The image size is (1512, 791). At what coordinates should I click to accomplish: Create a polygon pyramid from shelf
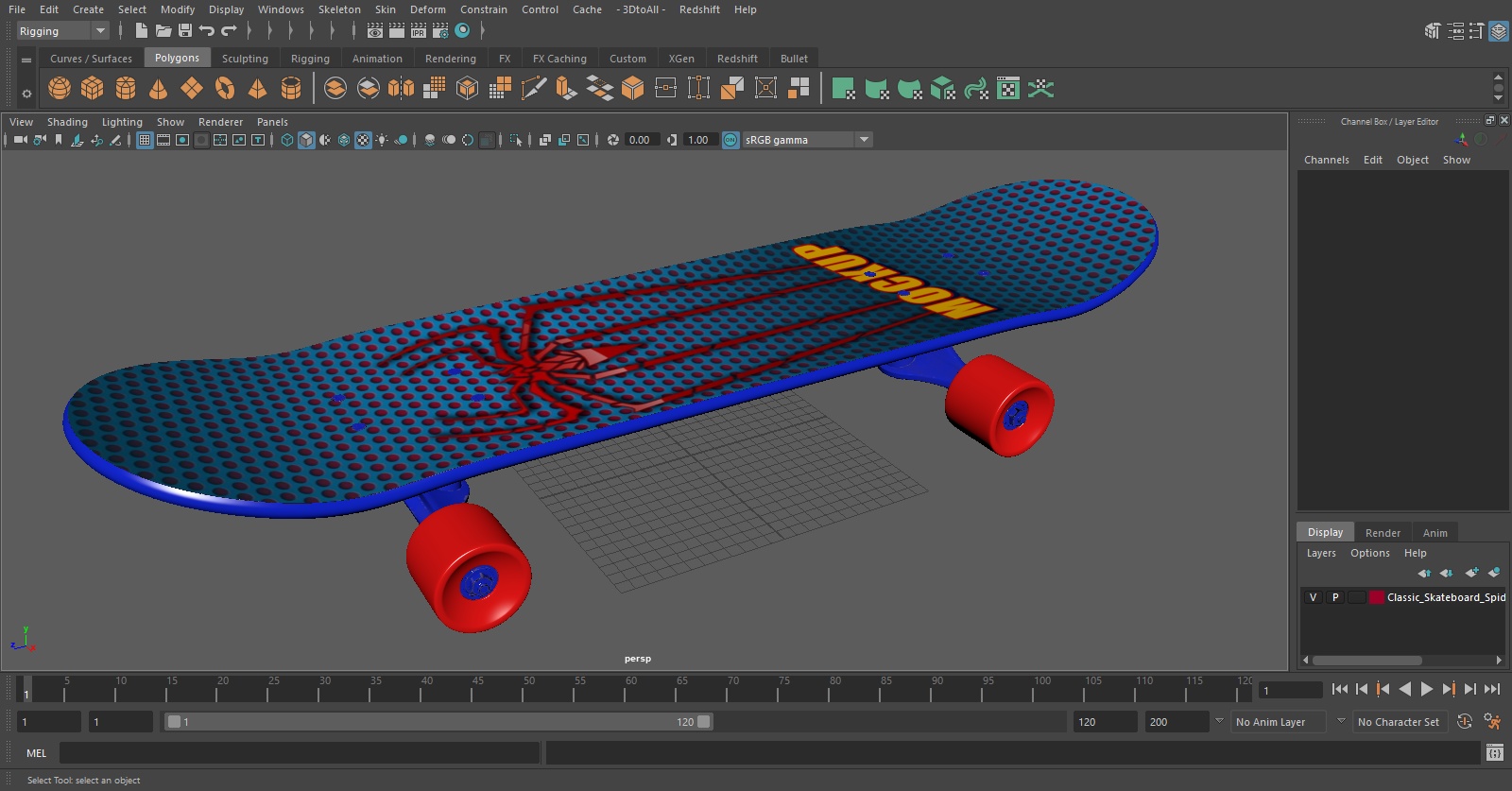[x=257, y=89]
